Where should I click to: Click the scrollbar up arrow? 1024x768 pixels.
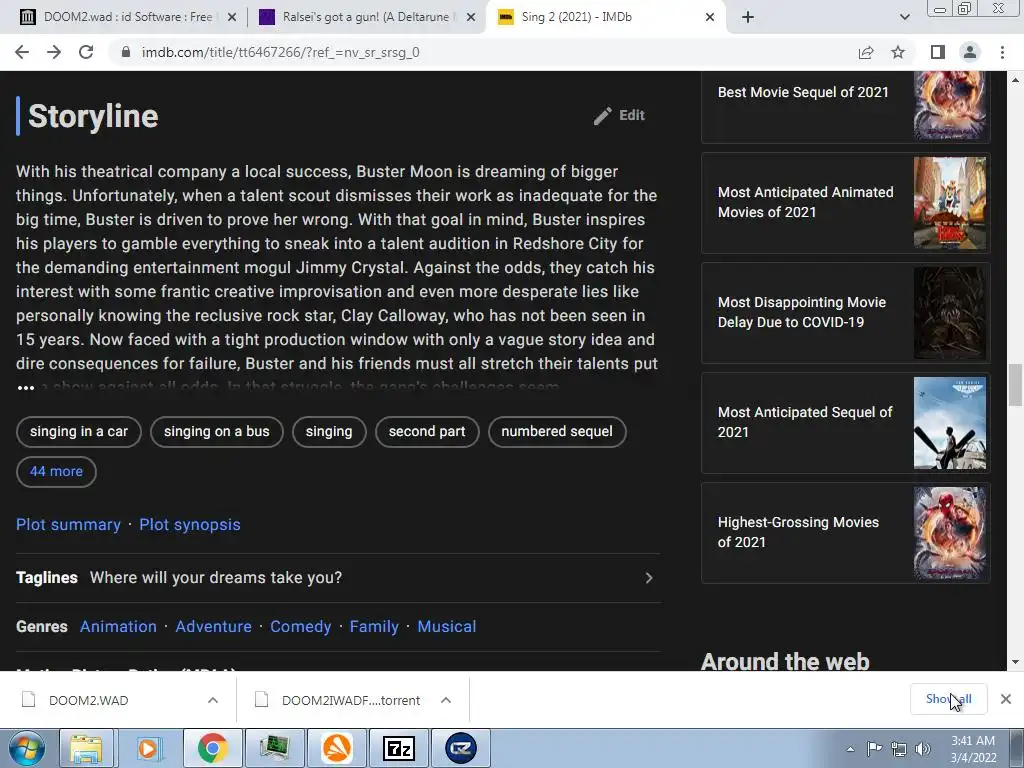coord(1015,80)
